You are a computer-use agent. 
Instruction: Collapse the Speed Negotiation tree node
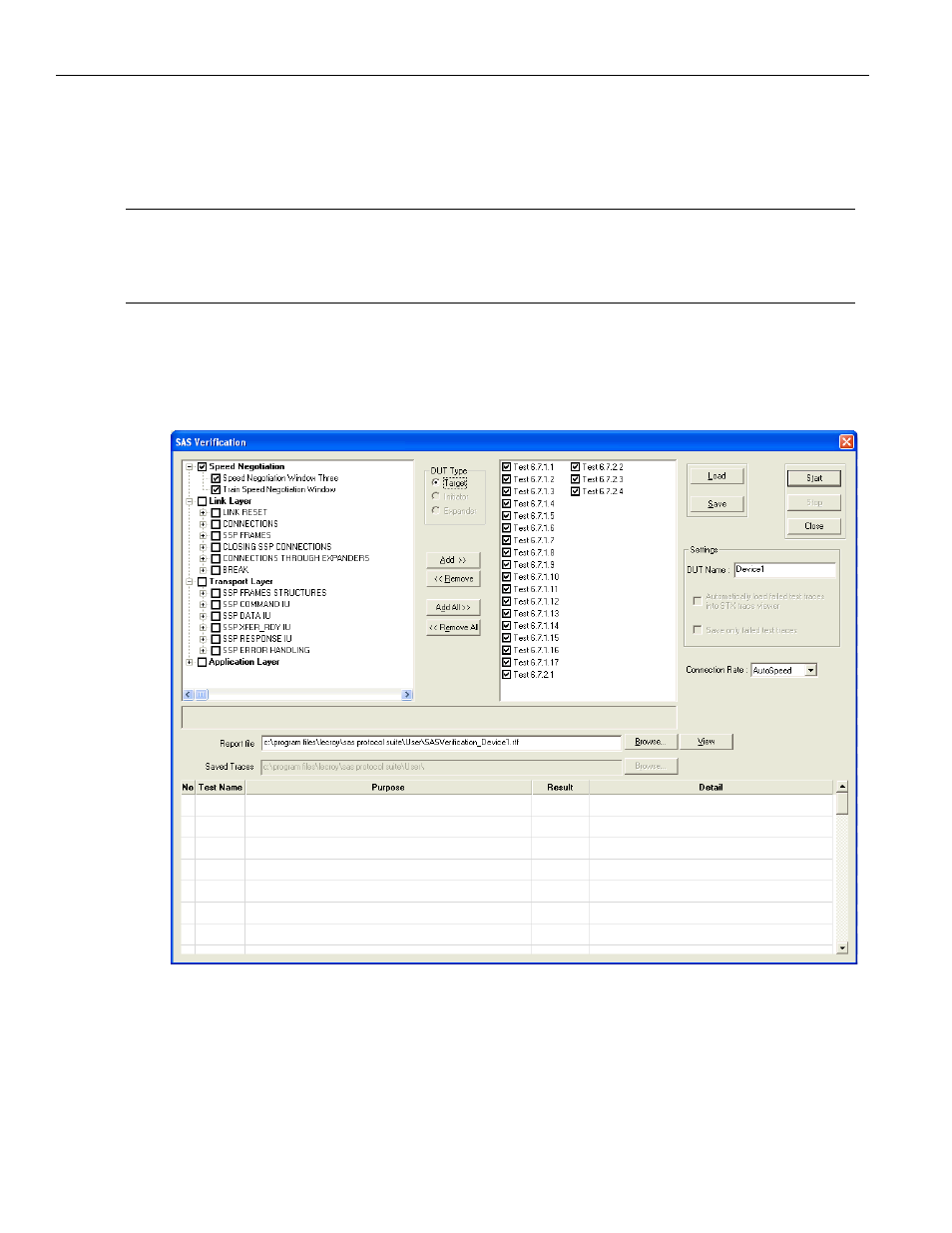pyautogui.click(x=190, y=466)
